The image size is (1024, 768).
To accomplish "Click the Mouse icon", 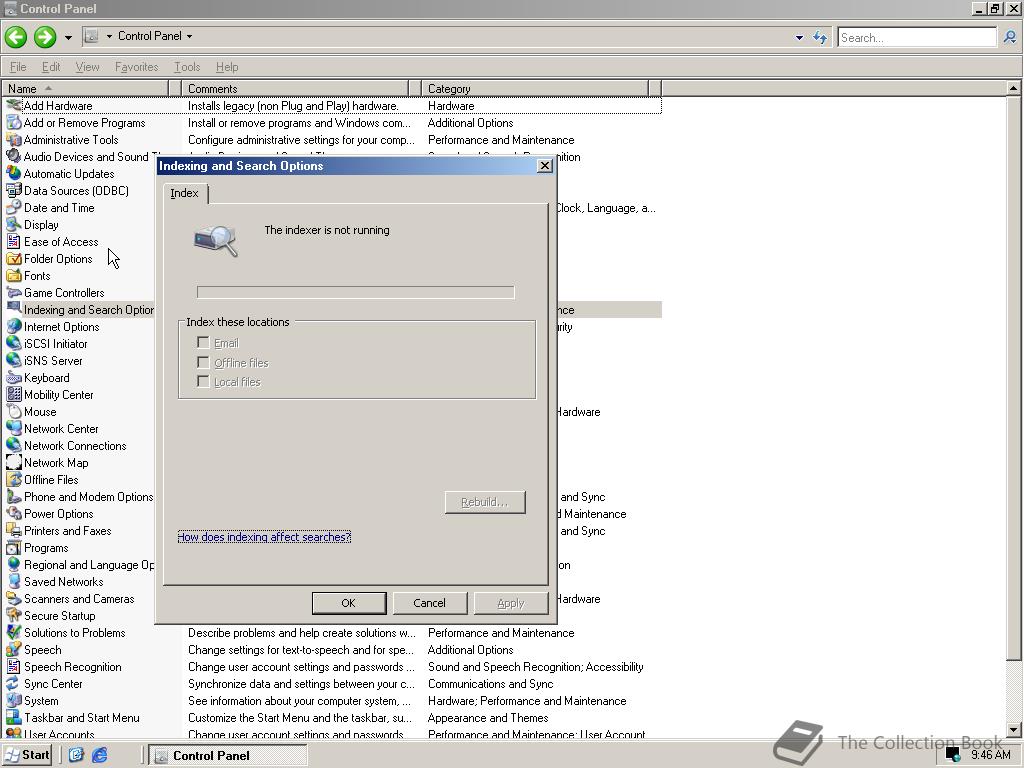I will 13,411.
